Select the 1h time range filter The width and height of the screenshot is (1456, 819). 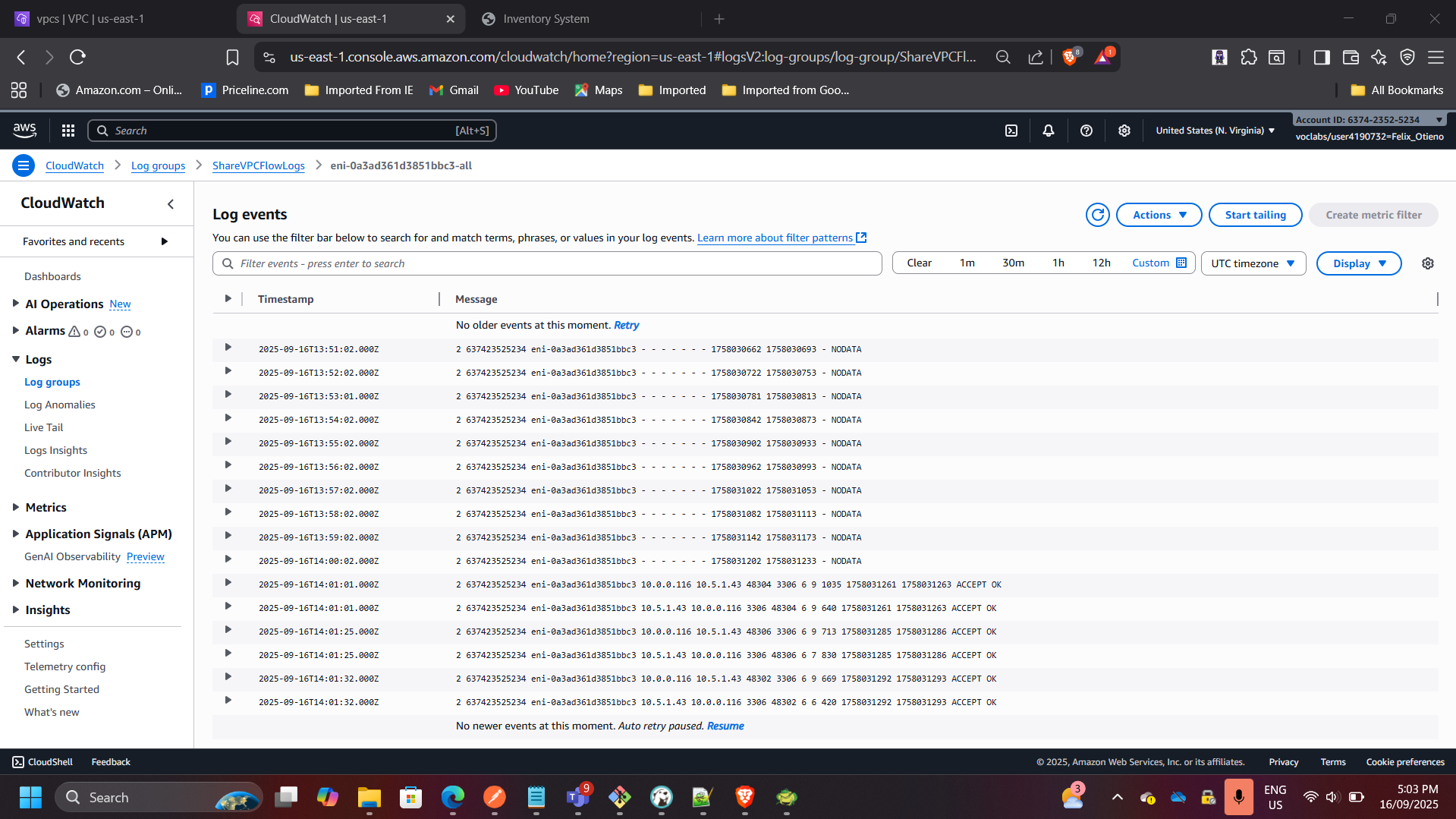(1058, 263)
